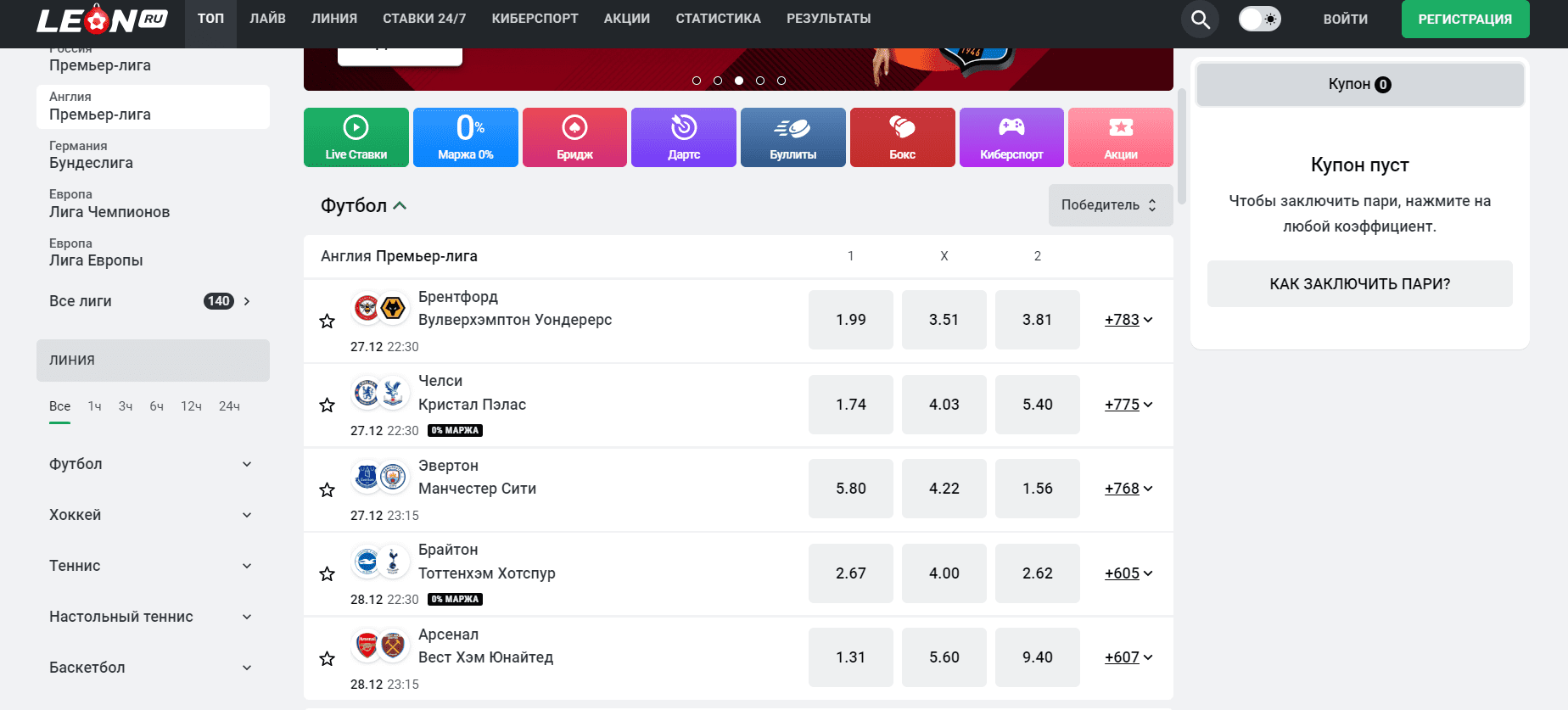Viewport: 1568px width, 710px height.
Task: Expand Теннис in the left sidebar
Action: pyautogui.click(x=151, y=566)
